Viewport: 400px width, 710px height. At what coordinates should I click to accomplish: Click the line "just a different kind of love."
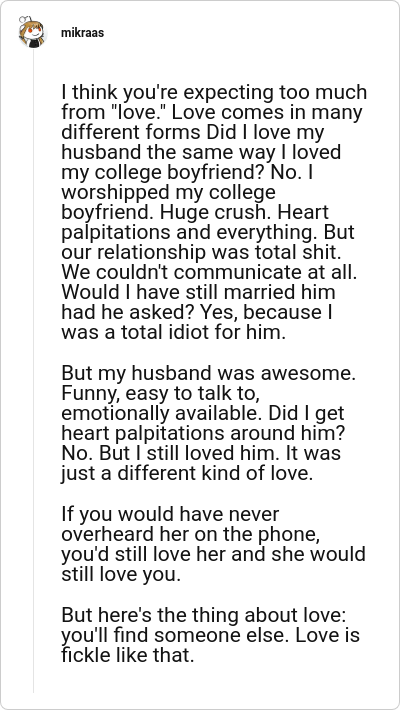[187, 473]
